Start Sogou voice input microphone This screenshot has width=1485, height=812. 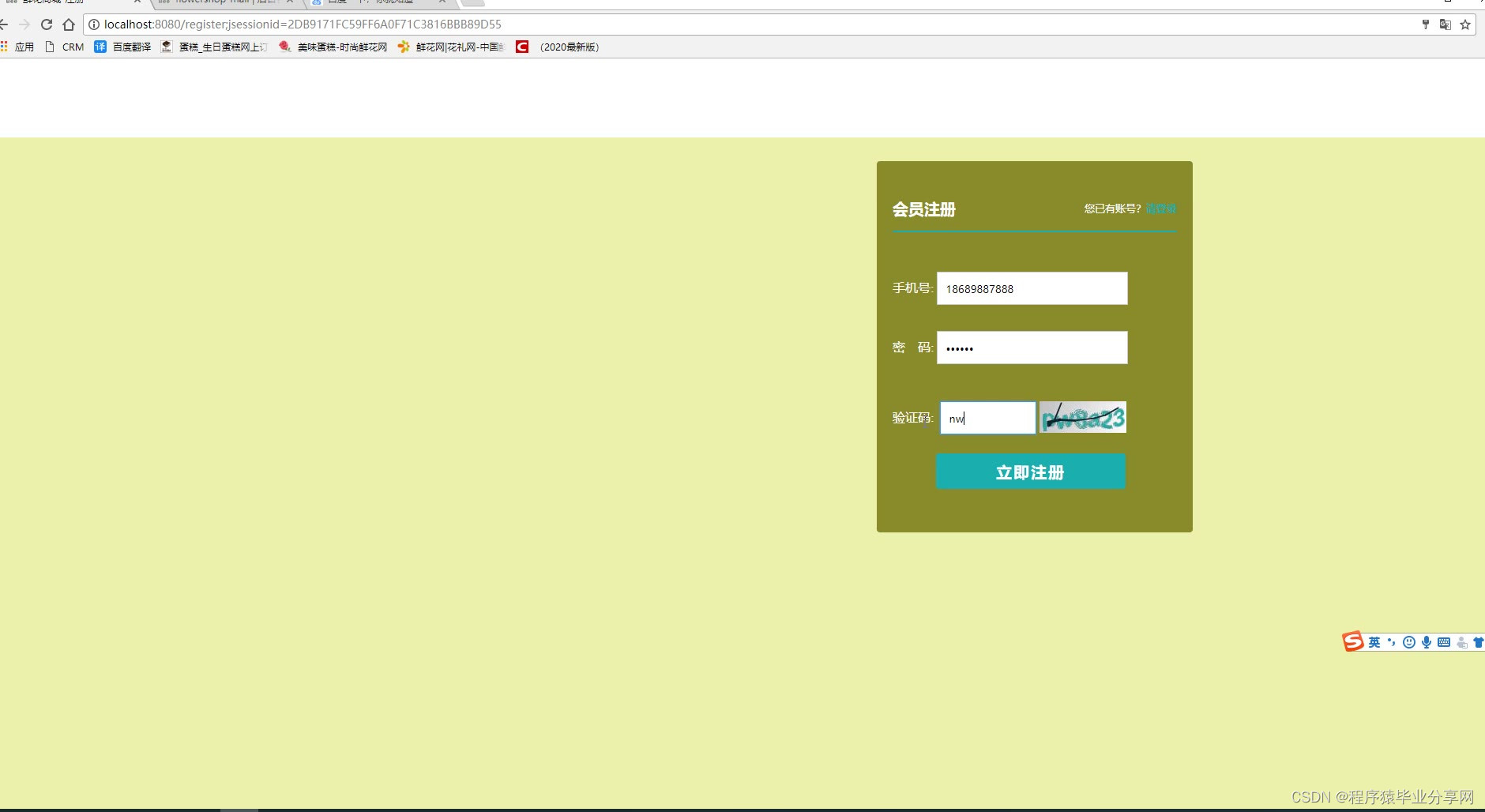click(1427, 642)
